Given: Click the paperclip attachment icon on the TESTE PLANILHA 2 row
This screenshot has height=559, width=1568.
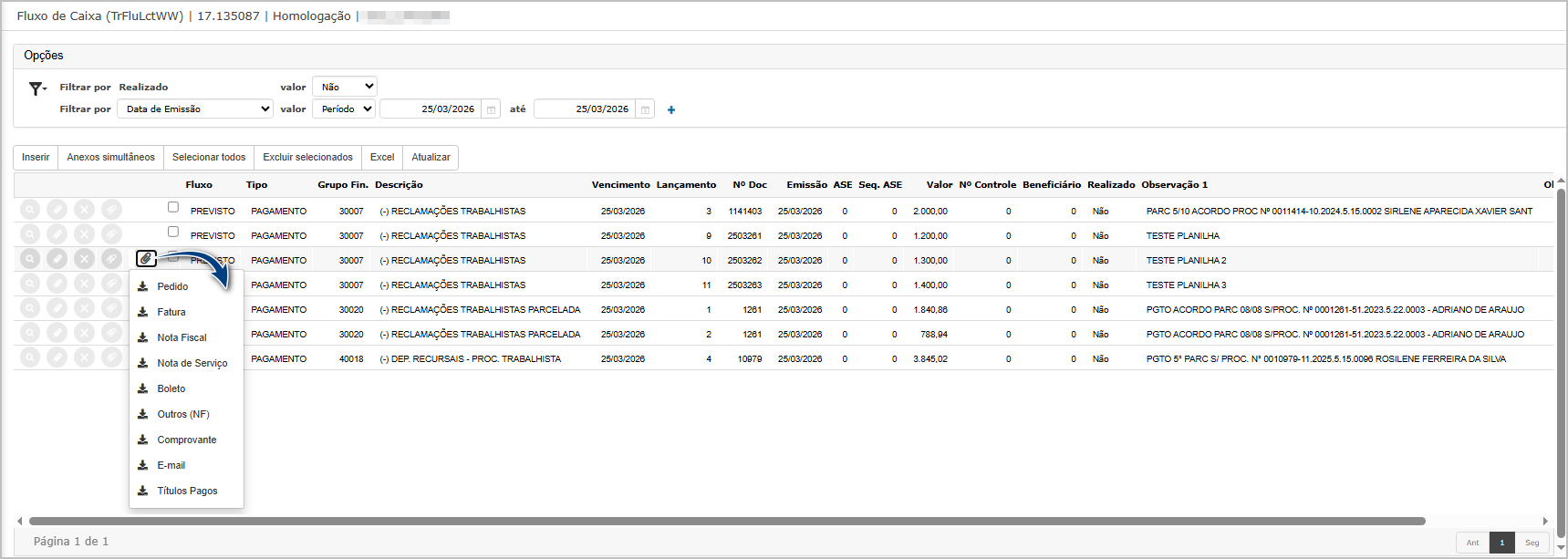Looking at the screenshot, I should [x=146, y=259].
